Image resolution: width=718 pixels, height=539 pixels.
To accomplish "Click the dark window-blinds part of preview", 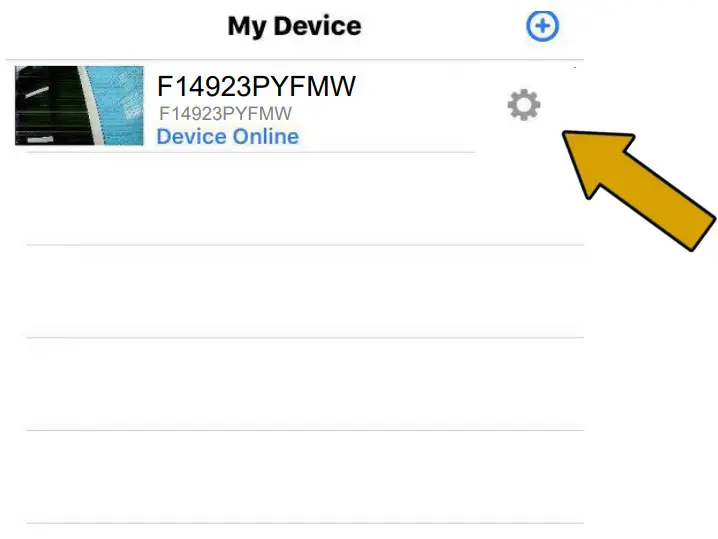I will pyautogui.click(x=48, y=106).
